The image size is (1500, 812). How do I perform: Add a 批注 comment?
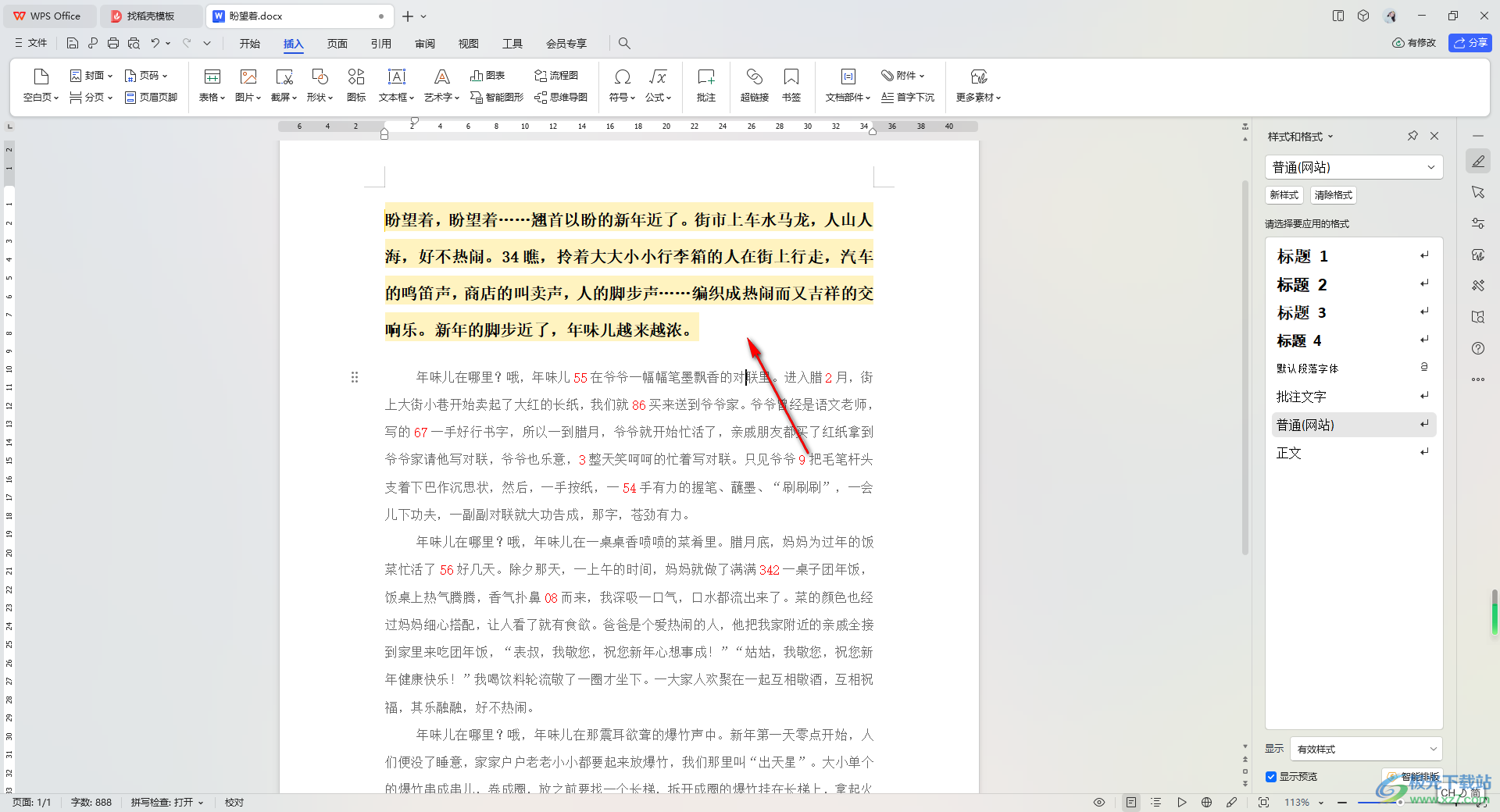point(706,77)
